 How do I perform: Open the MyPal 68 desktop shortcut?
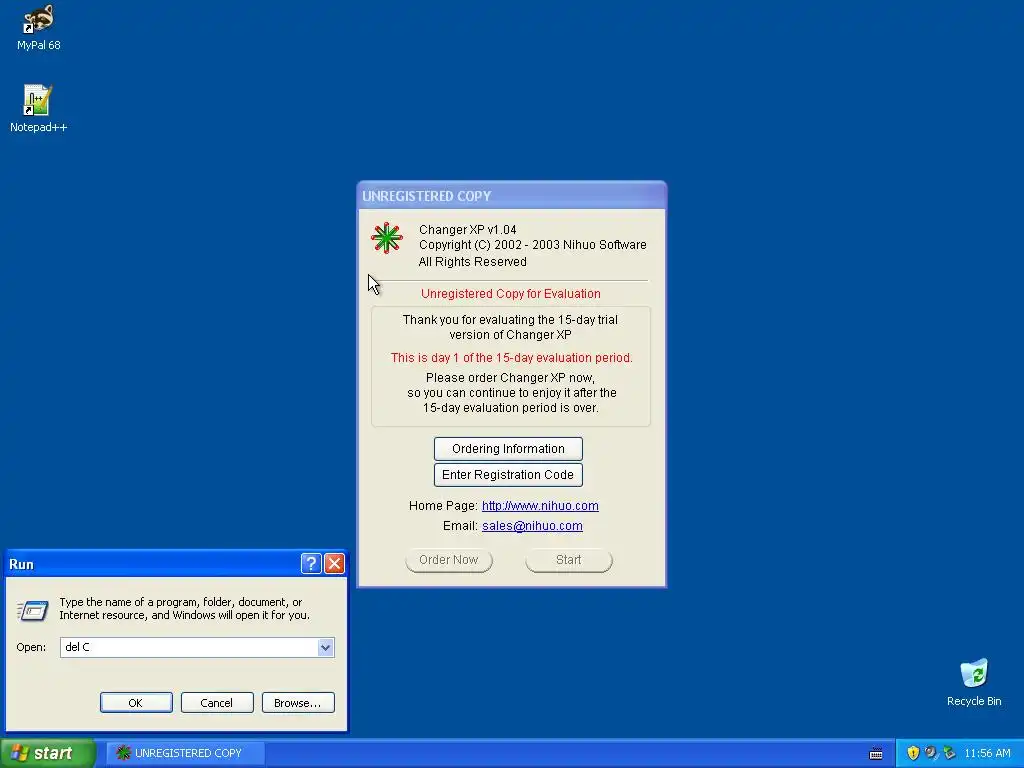click(x=38, y=27)
